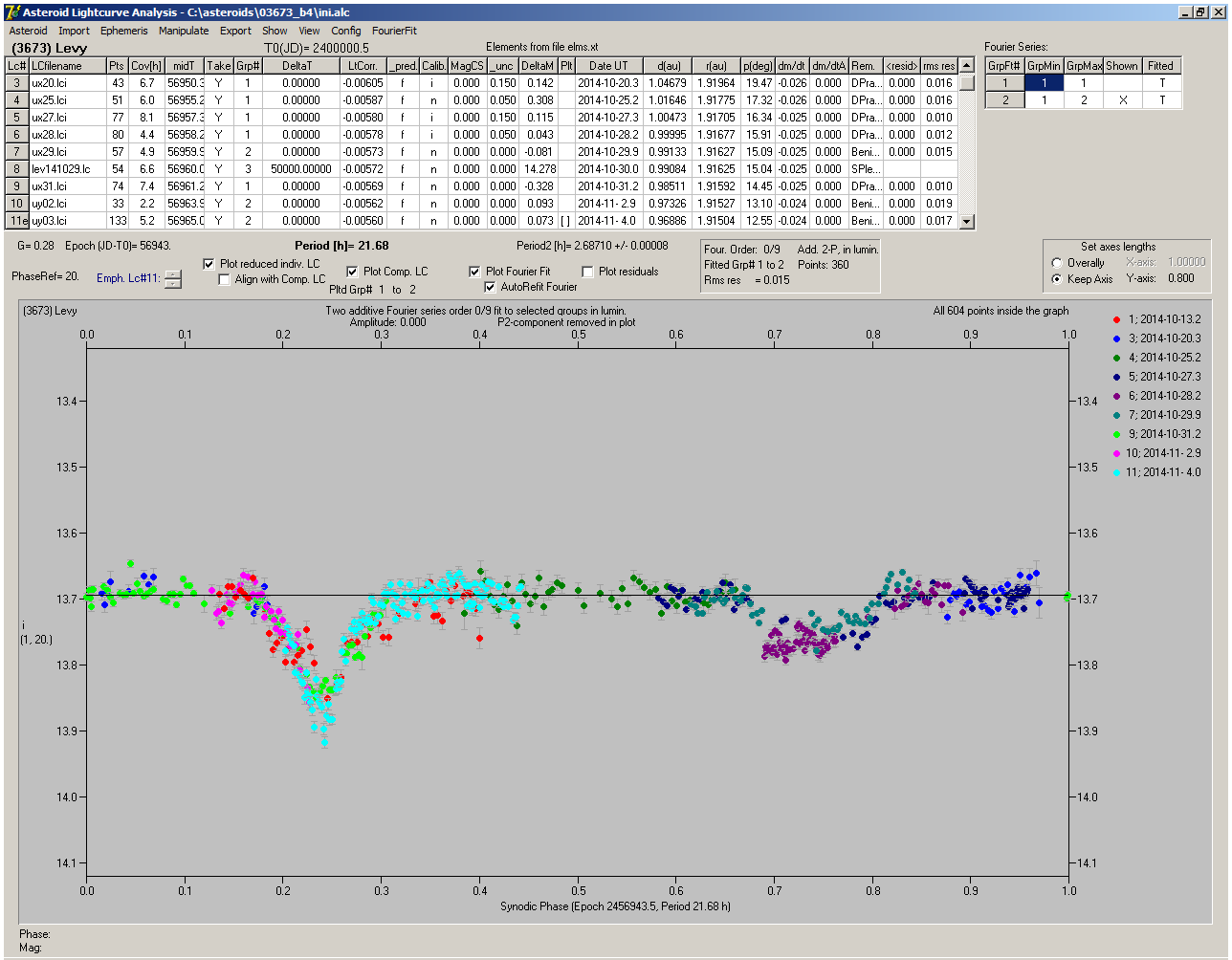
Task: Click the Pts column header
Action: click(x=117, y=66)
